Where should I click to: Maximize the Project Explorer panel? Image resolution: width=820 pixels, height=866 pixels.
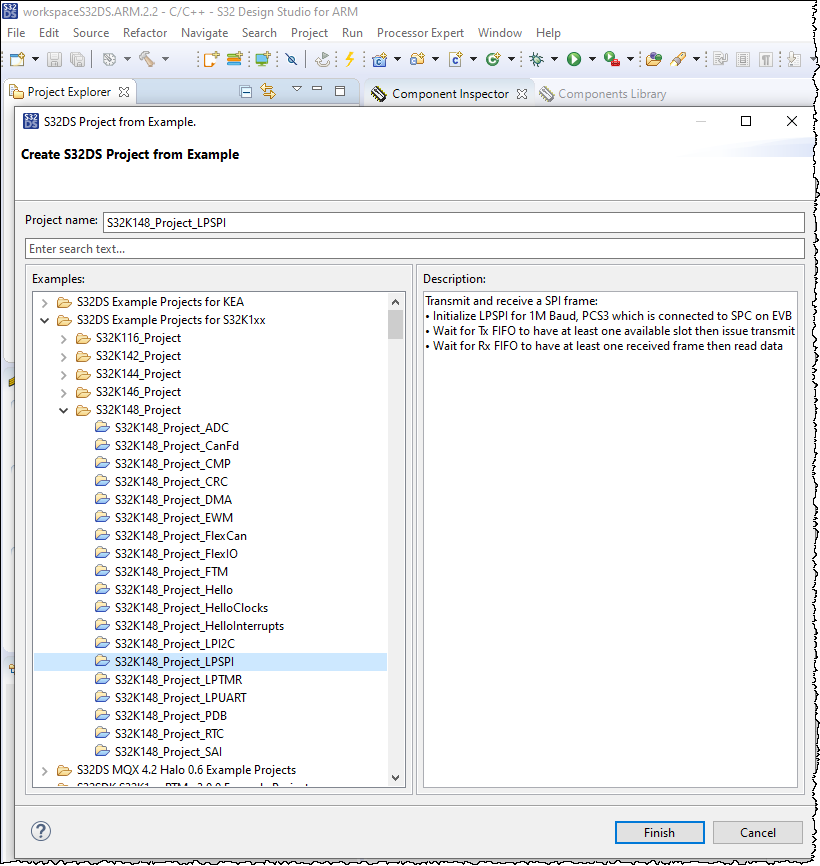[340, 91]
